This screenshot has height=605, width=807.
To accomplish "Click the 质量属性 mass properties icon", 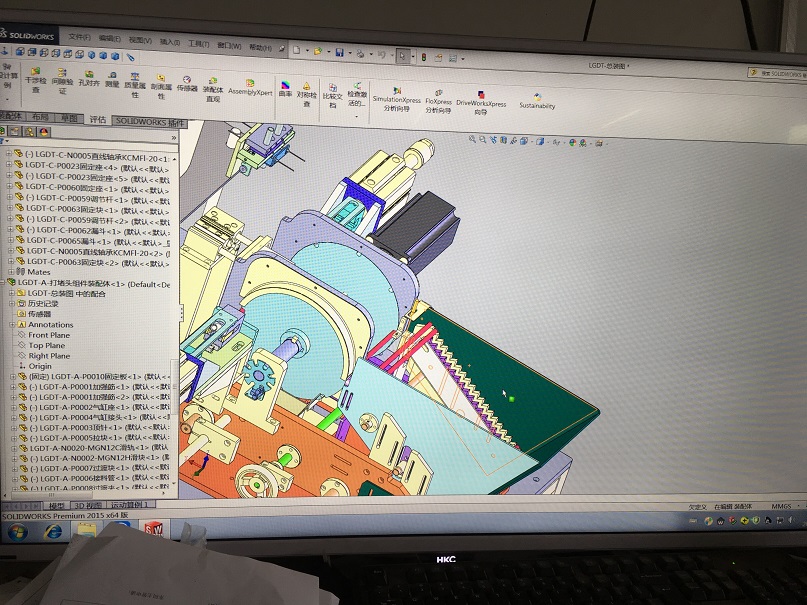I will (135, 81).
